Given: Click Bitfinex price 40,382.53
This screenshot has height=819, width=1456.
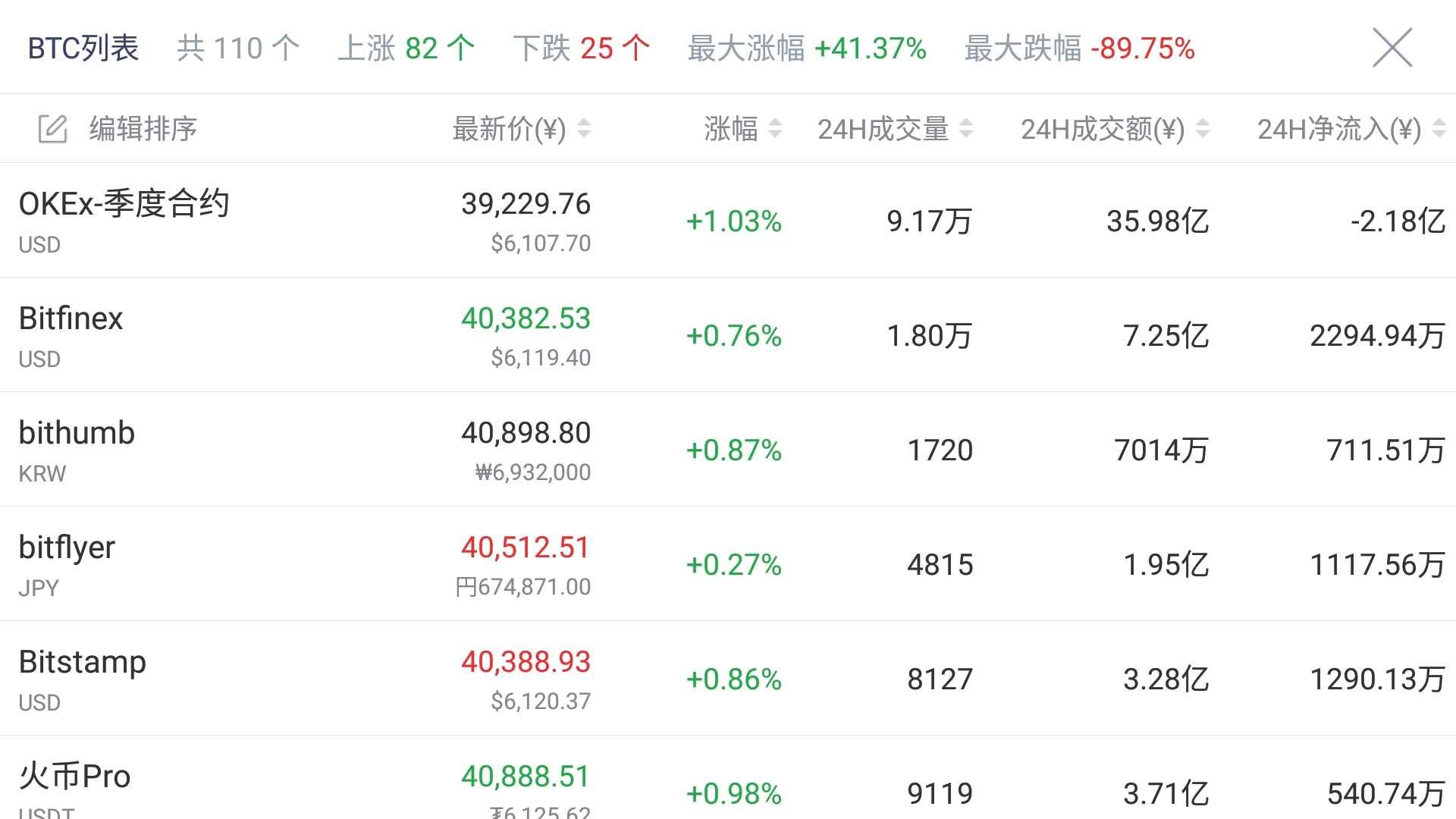Looking at the screenshot, I should pyautogui.click(x=526, y=318).
